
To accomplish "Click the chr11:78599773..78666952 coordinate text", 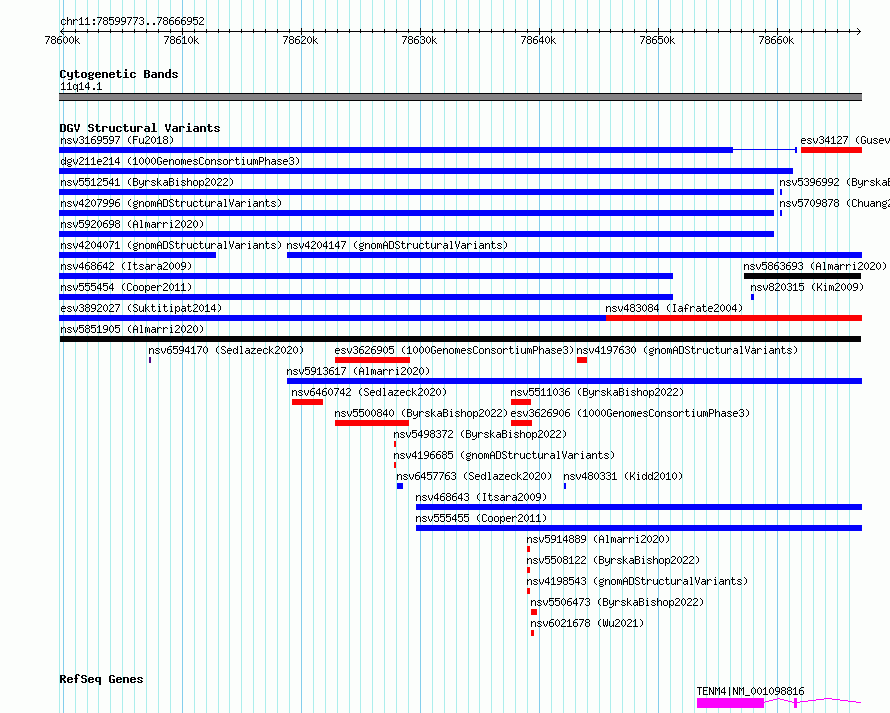I will tap(132, 21).
